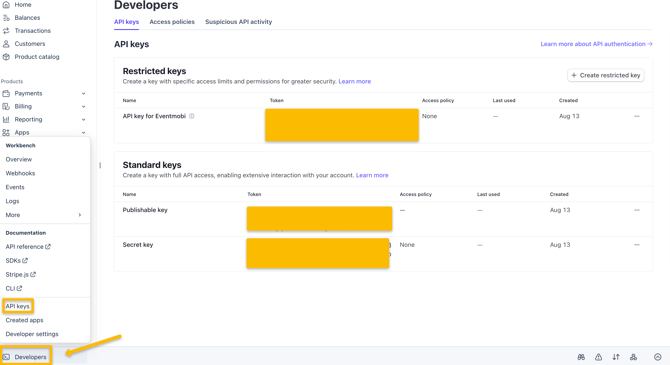Follow Learn more about API authentication link
The image size is (670, 365).
point(597,44)
